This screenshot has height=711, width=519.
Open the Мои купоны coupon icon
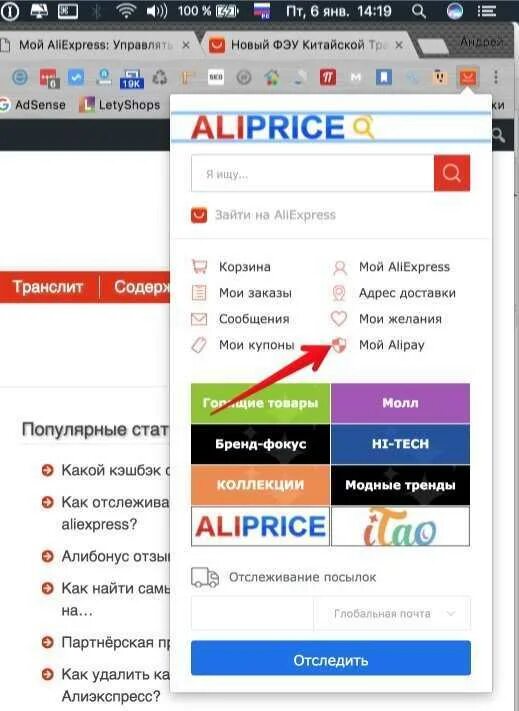tap(199, 345)
